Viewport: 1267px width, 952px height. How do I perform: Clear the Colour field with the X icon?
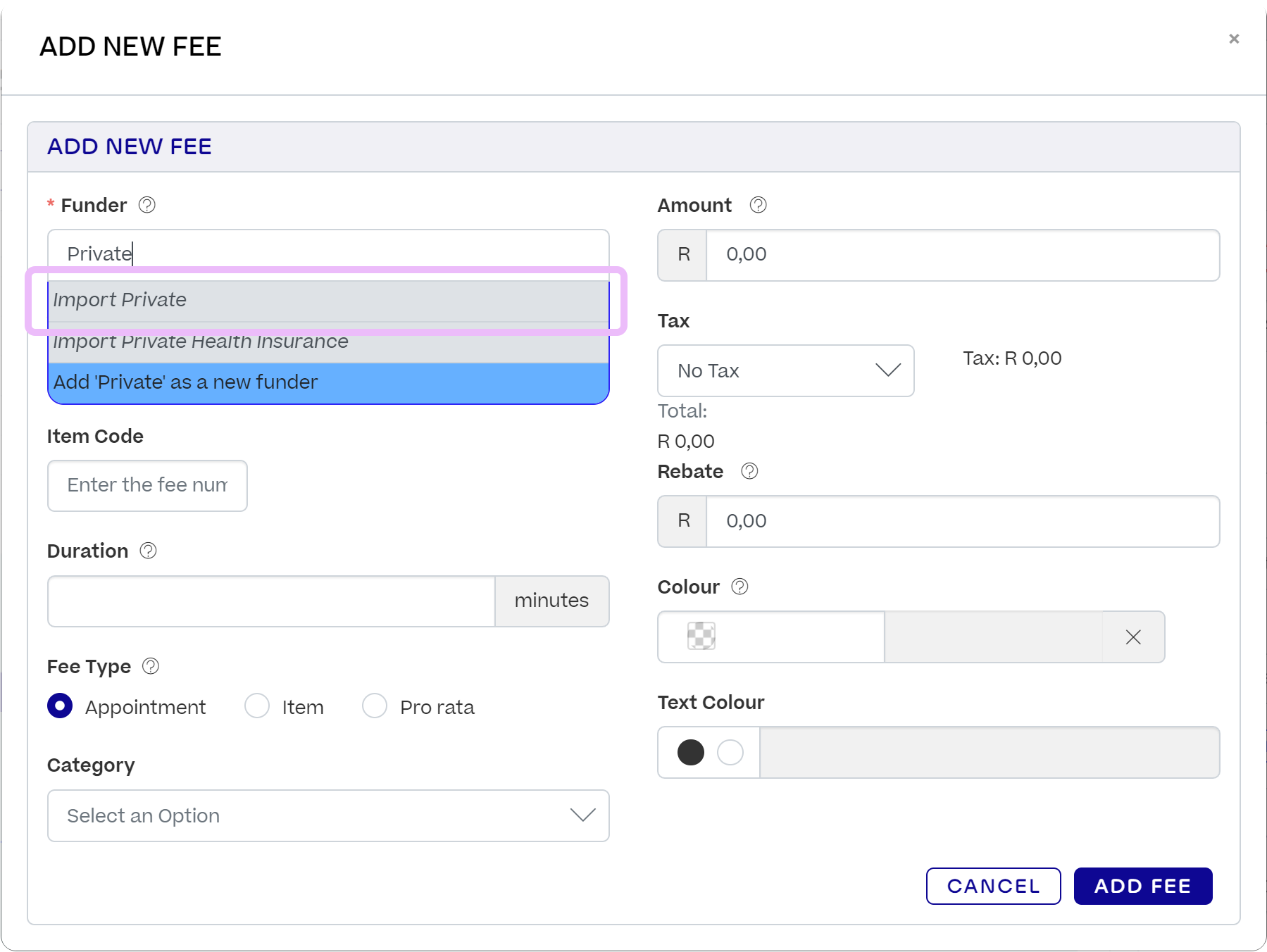coord(1133,637)
